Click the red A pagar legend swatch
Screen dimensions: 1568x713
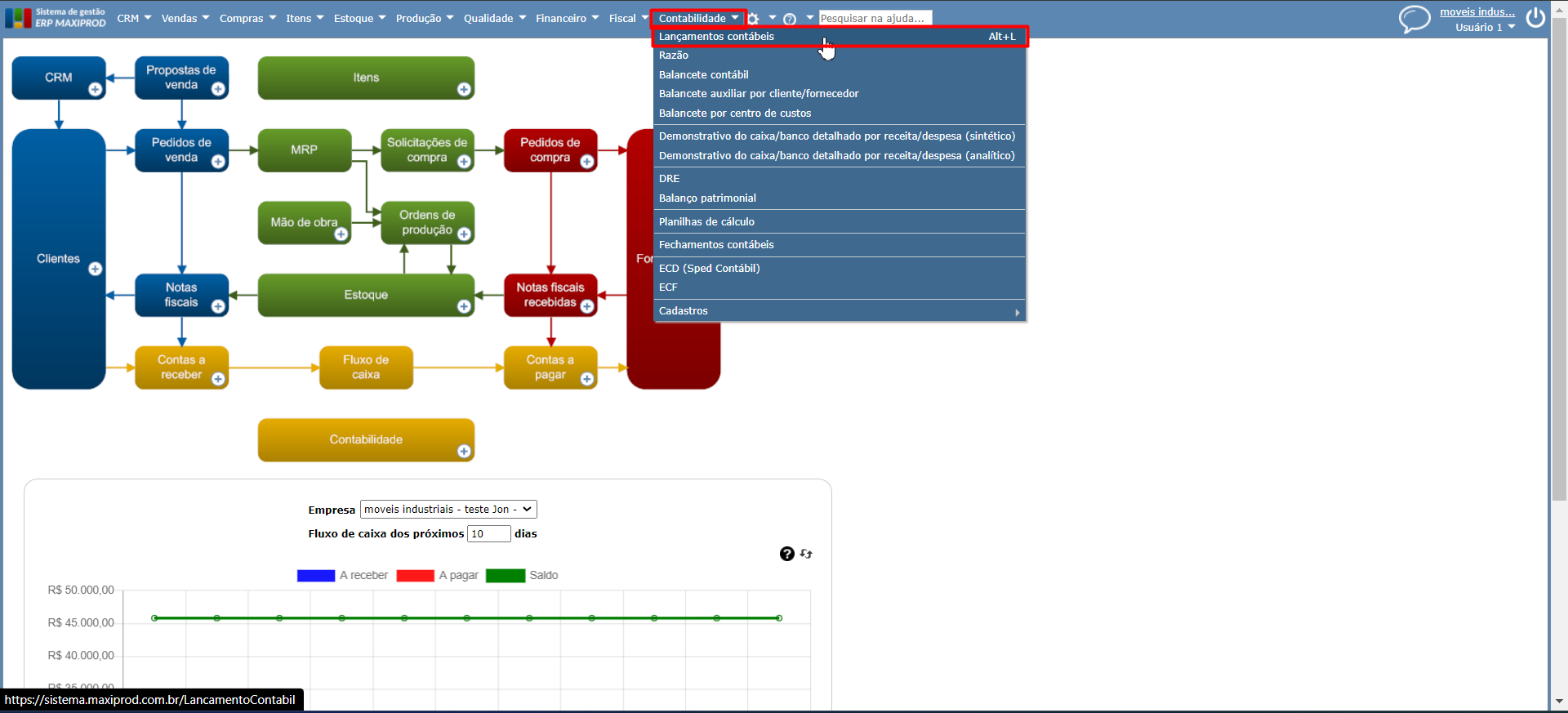point(415,576)
